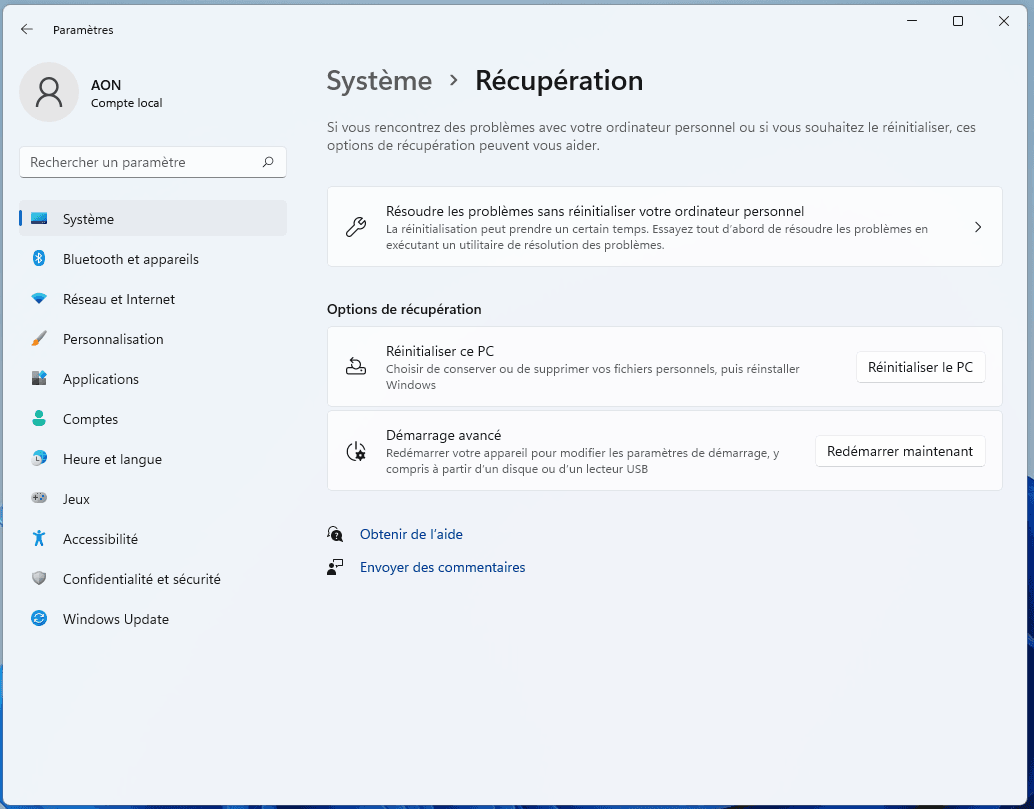Close the Paramètres window
Screen dimensions: 1034x809
tap(1004, 21)
